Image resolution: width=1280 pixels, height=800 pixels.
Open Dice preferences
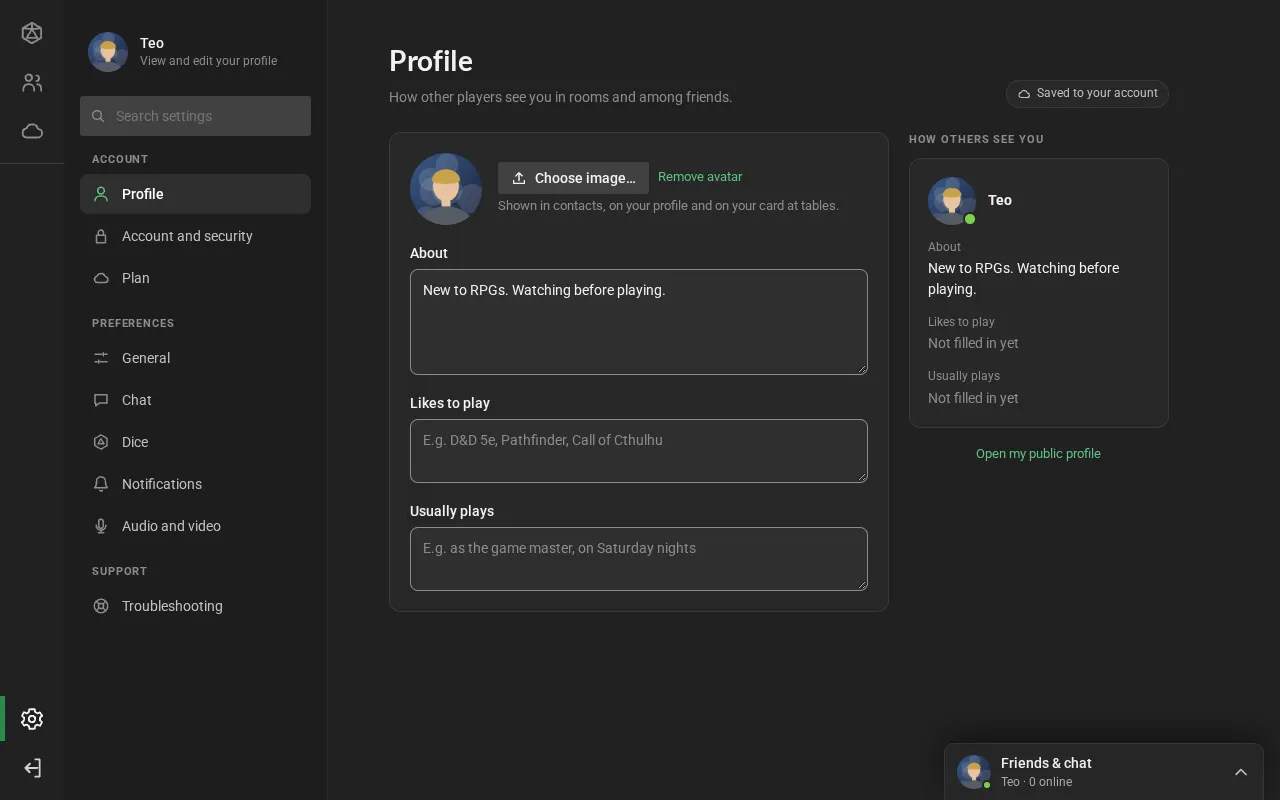pyautogui.click(x=195, y=442)
